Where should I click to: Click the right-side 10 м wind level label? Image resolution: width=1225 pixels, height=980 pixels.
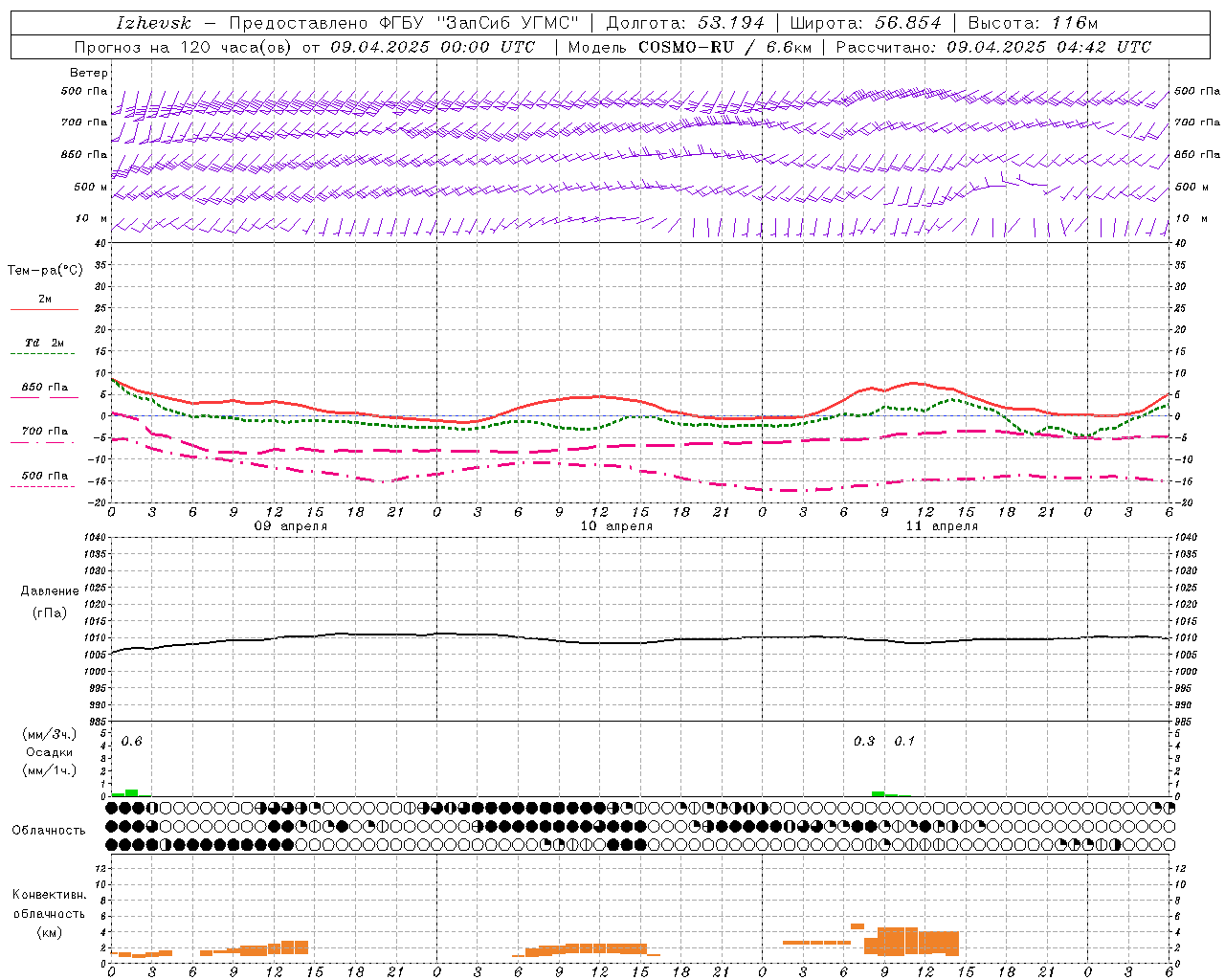(1191, 218)
